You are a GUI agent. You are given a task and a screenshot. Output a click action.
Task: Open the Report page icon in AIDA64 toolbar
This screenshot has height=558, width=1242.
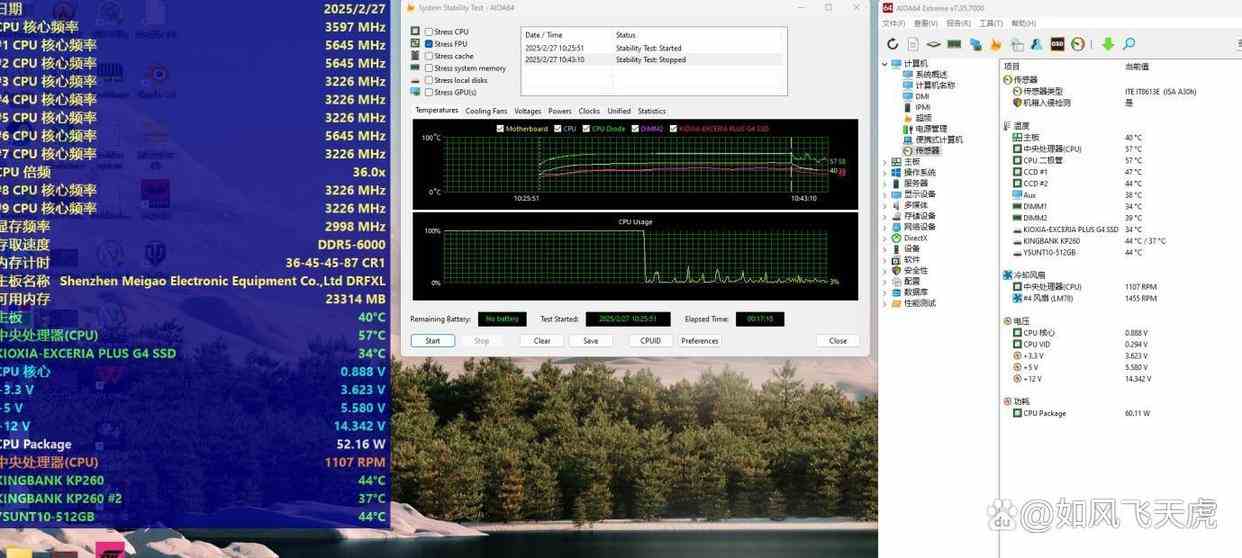coord(913,44)
